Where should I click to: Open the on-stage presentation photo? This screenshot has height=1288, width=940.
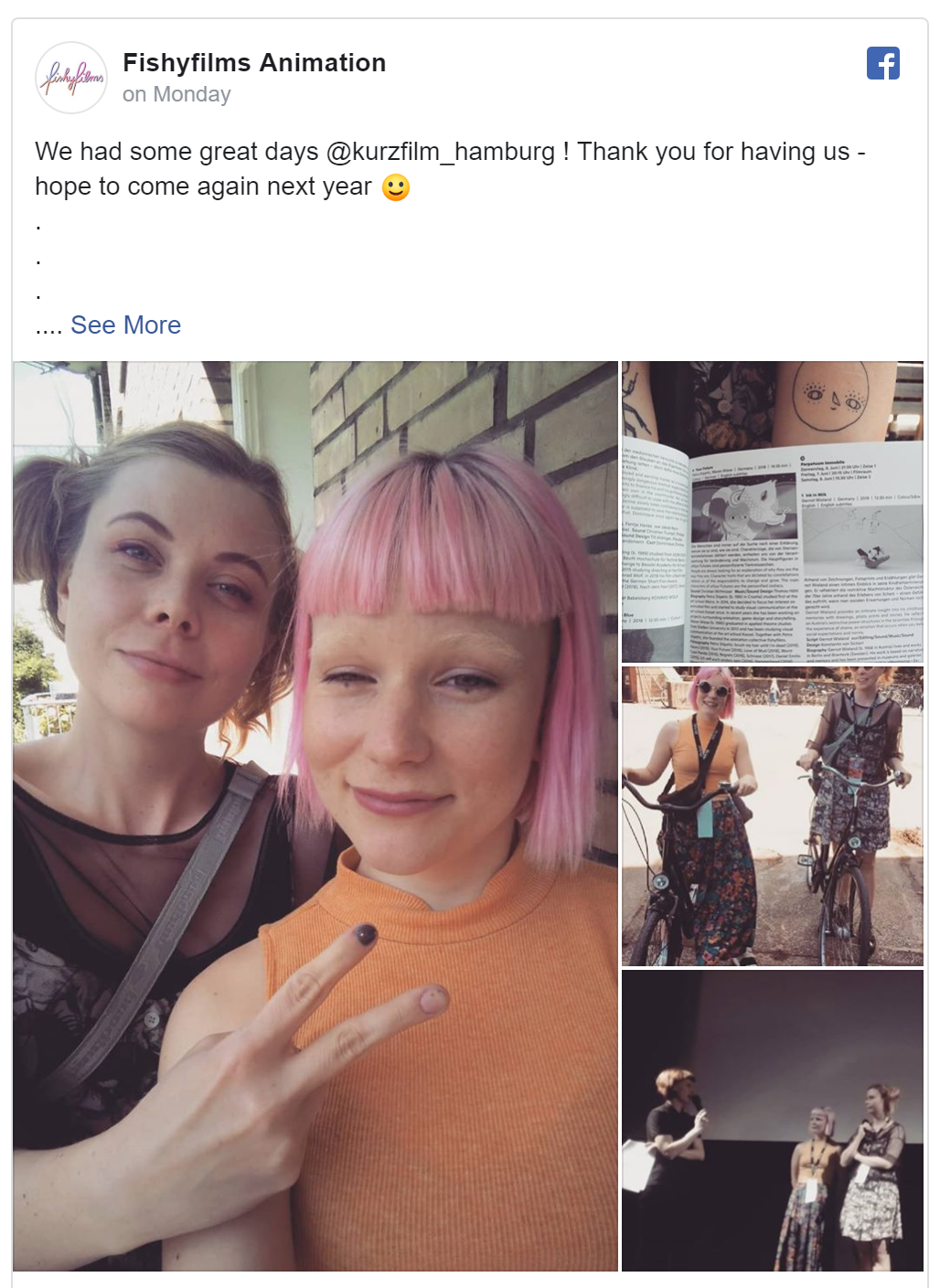(773, 1121)
